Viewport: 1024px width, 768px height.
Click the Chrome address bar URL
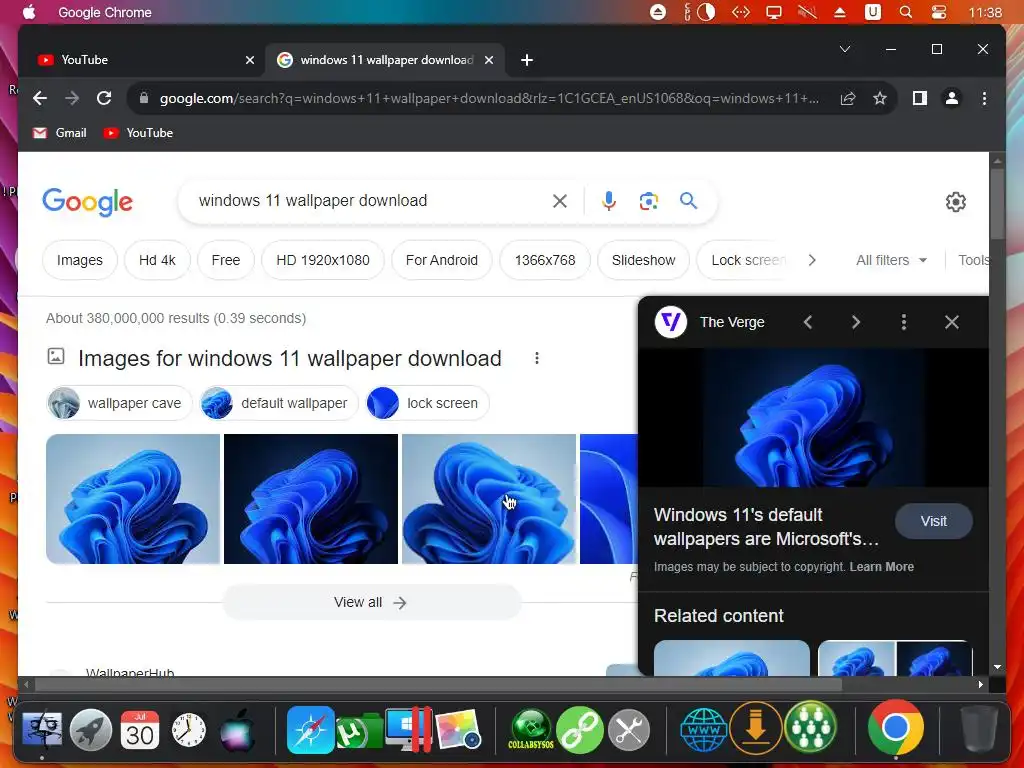488,98
